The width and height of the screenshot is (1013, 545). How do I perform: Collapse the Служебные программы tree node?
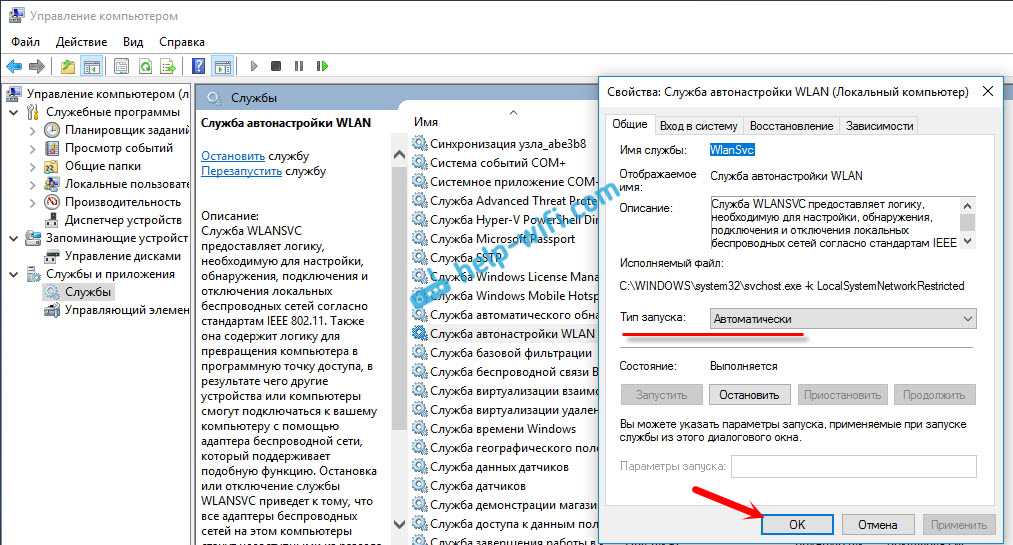click(13, 112)
